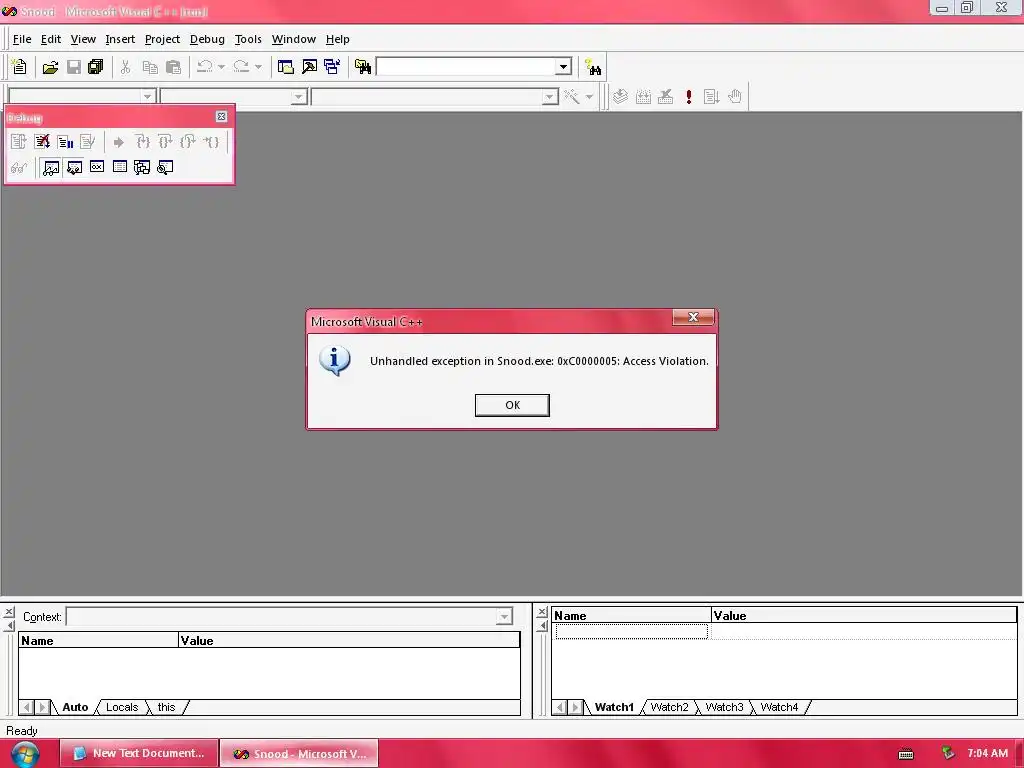Click the Undo arrow icon
1024x768 pixels.
pos(205,67)
